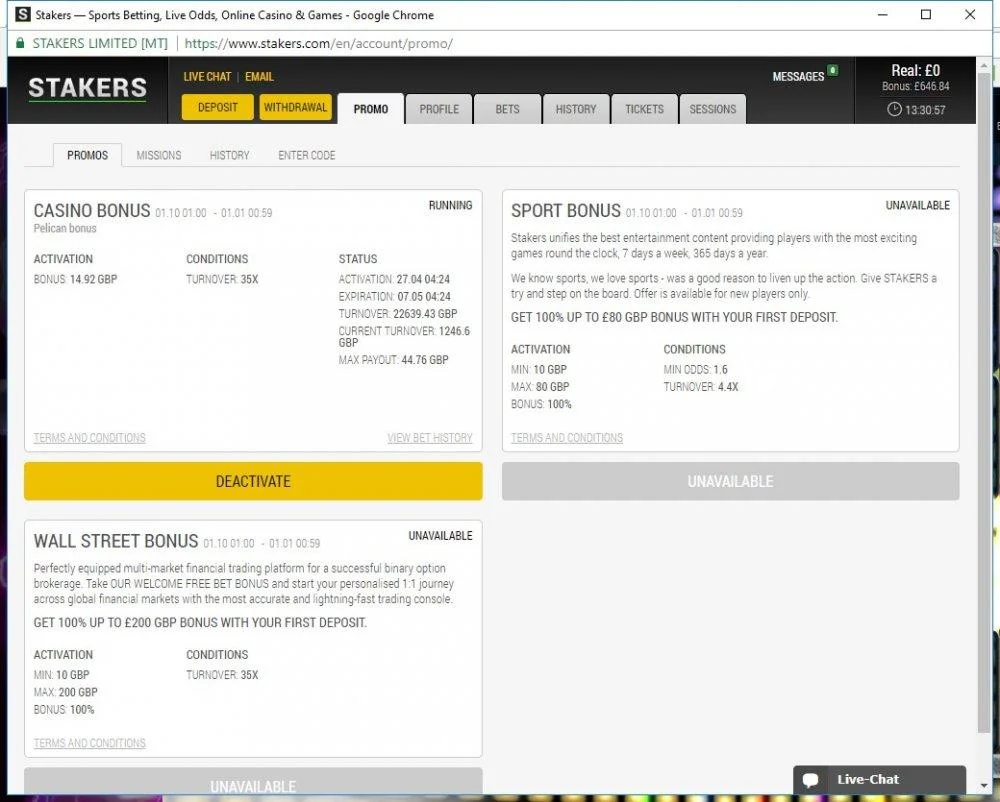1000x802 pixels.
Task: Click the Bonus: £646.84 balance
Action: coord(915,86)
